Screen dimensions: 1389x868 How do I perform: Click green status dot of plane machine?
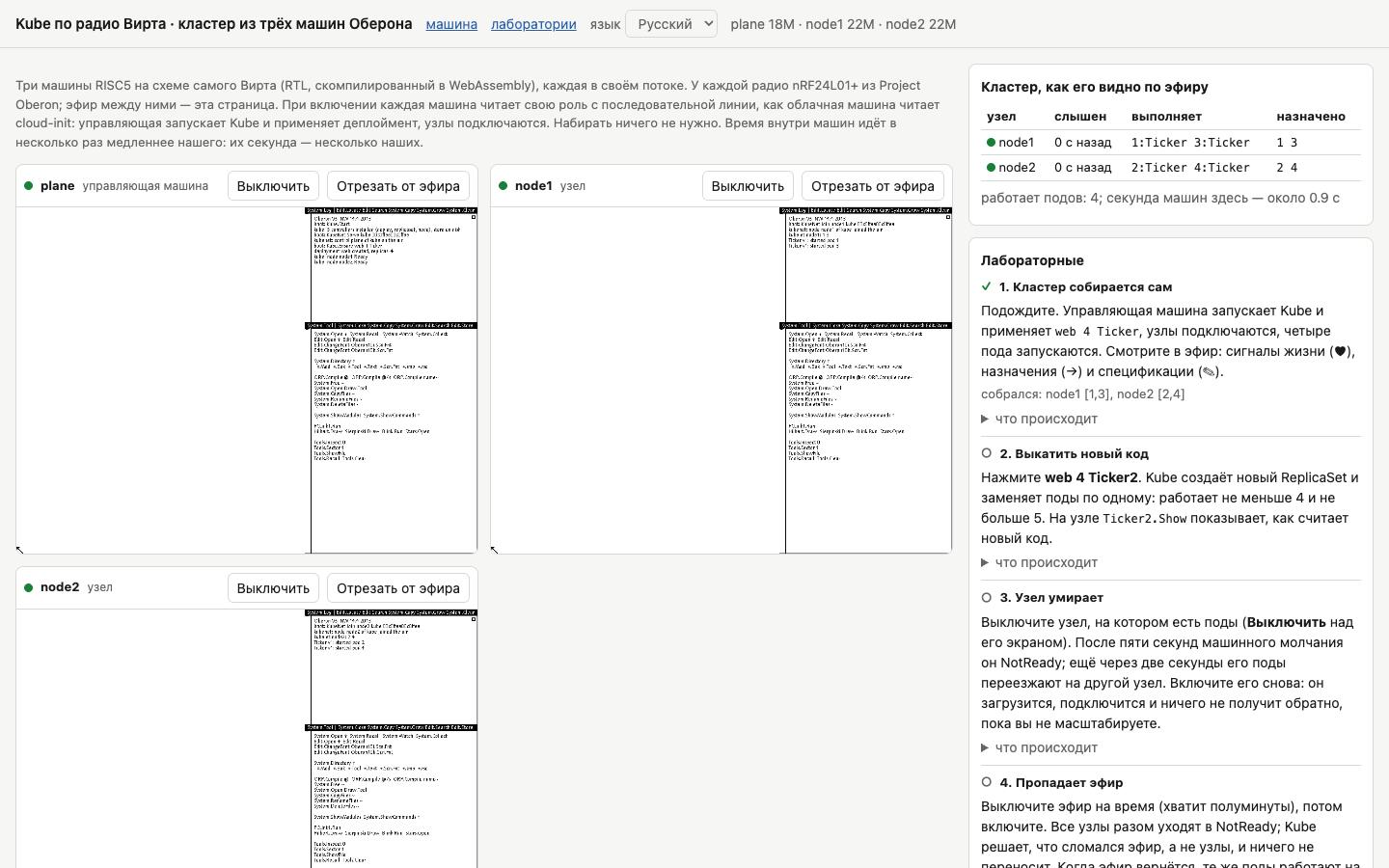point(29,186)
